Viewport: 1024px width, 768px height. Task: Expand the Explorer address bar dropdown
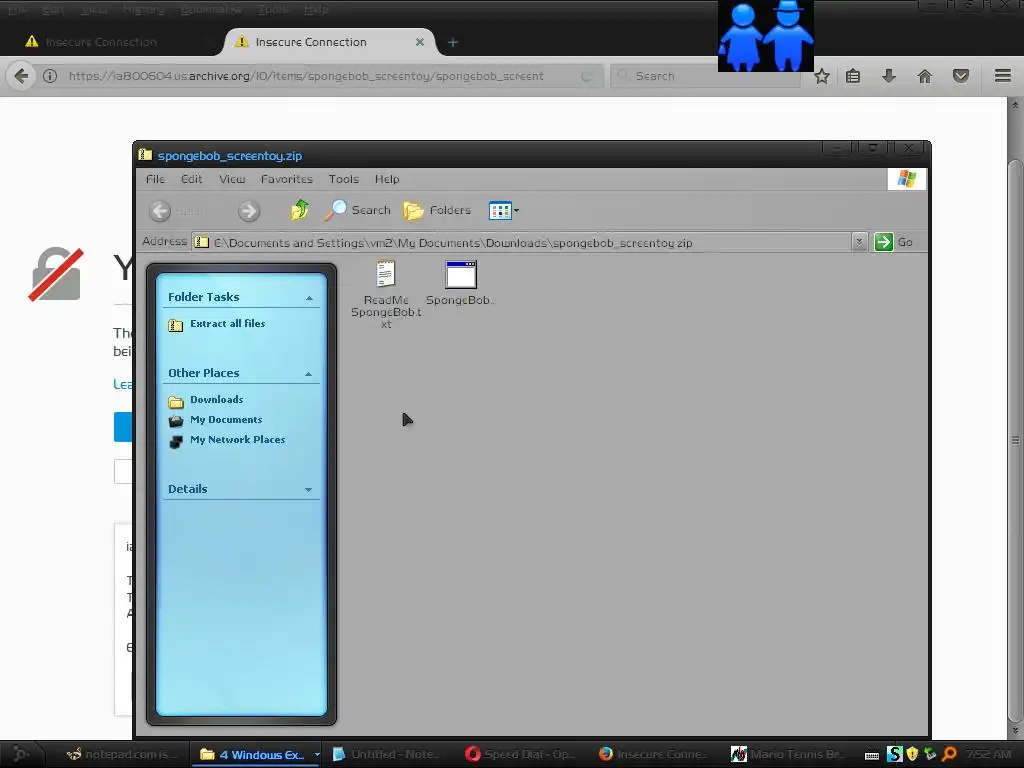(x=859, y=242)
